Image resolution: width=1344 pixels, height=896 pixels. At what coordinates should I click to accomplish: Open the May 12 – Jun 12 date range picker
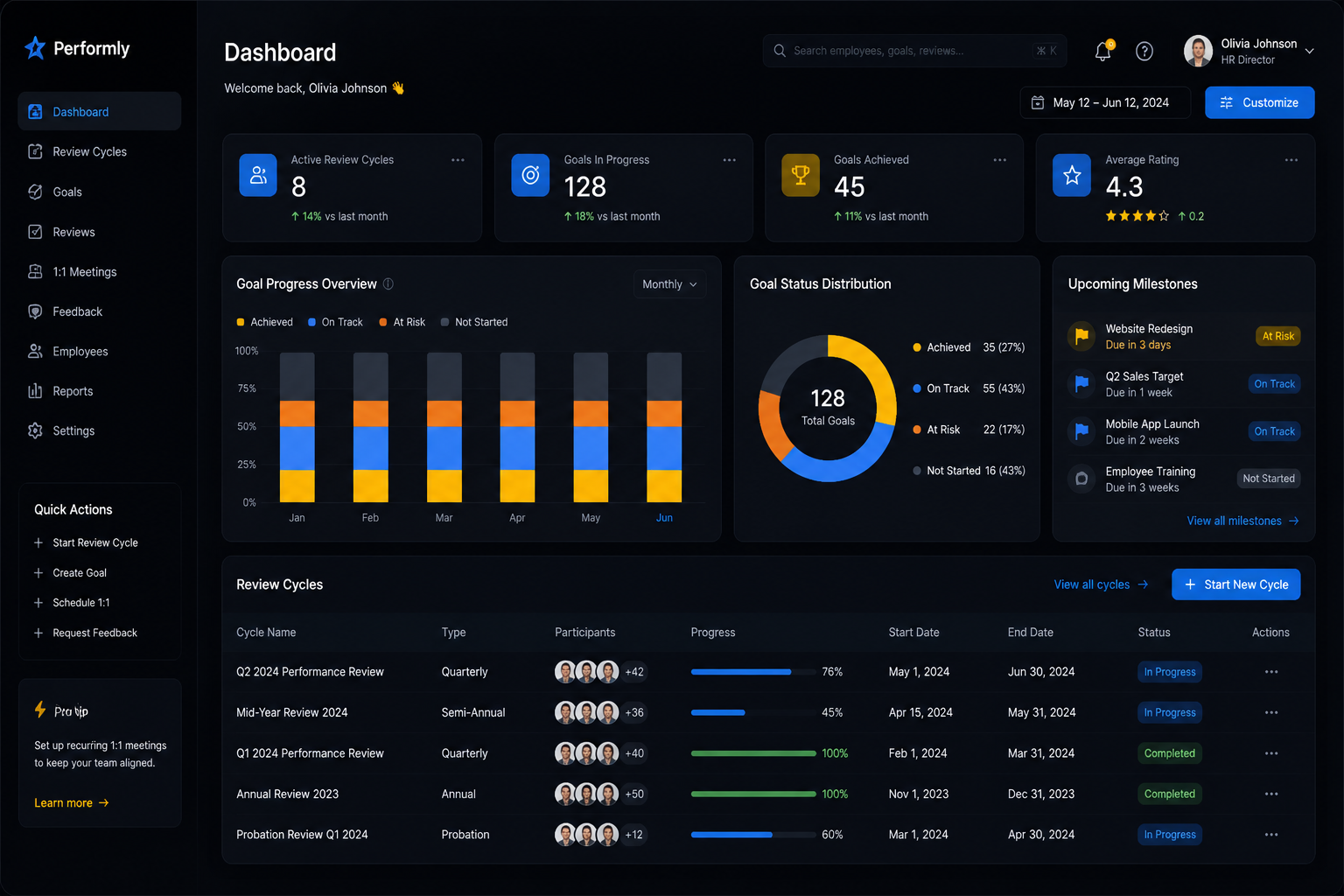pos(1105,102)
